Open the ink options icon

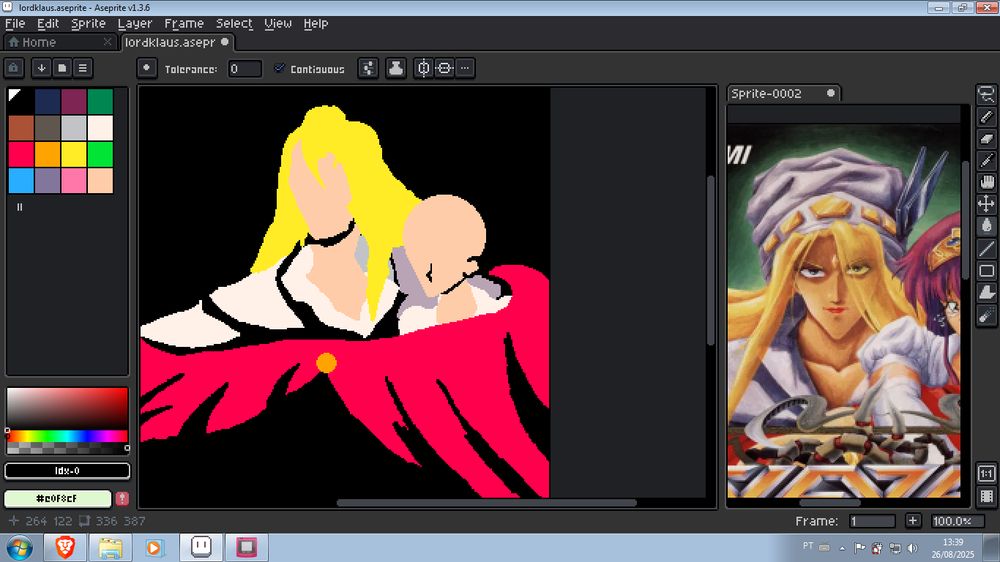click(x=395, y=68)
